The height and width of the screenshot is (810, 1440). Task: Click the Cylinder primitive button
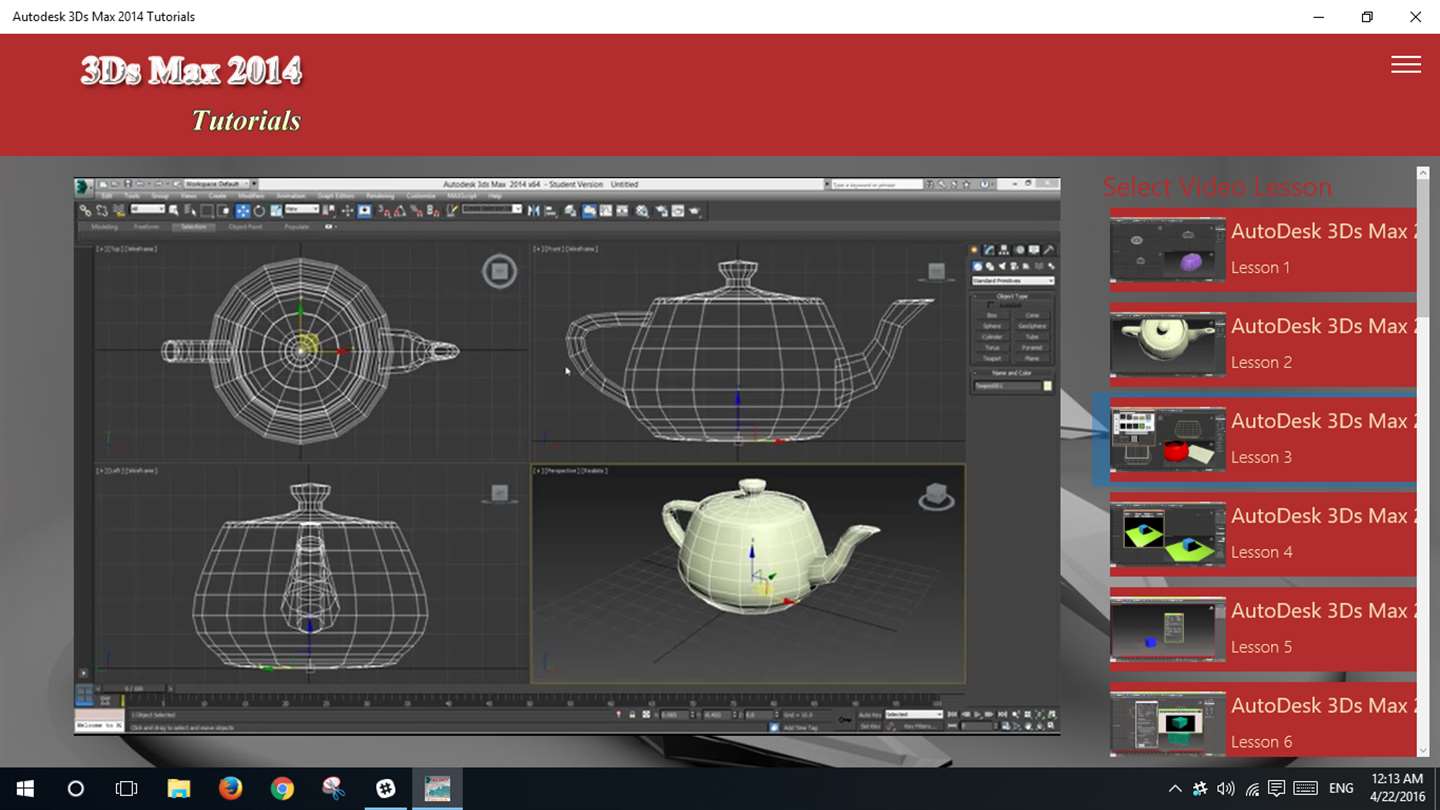click(991, 337)
